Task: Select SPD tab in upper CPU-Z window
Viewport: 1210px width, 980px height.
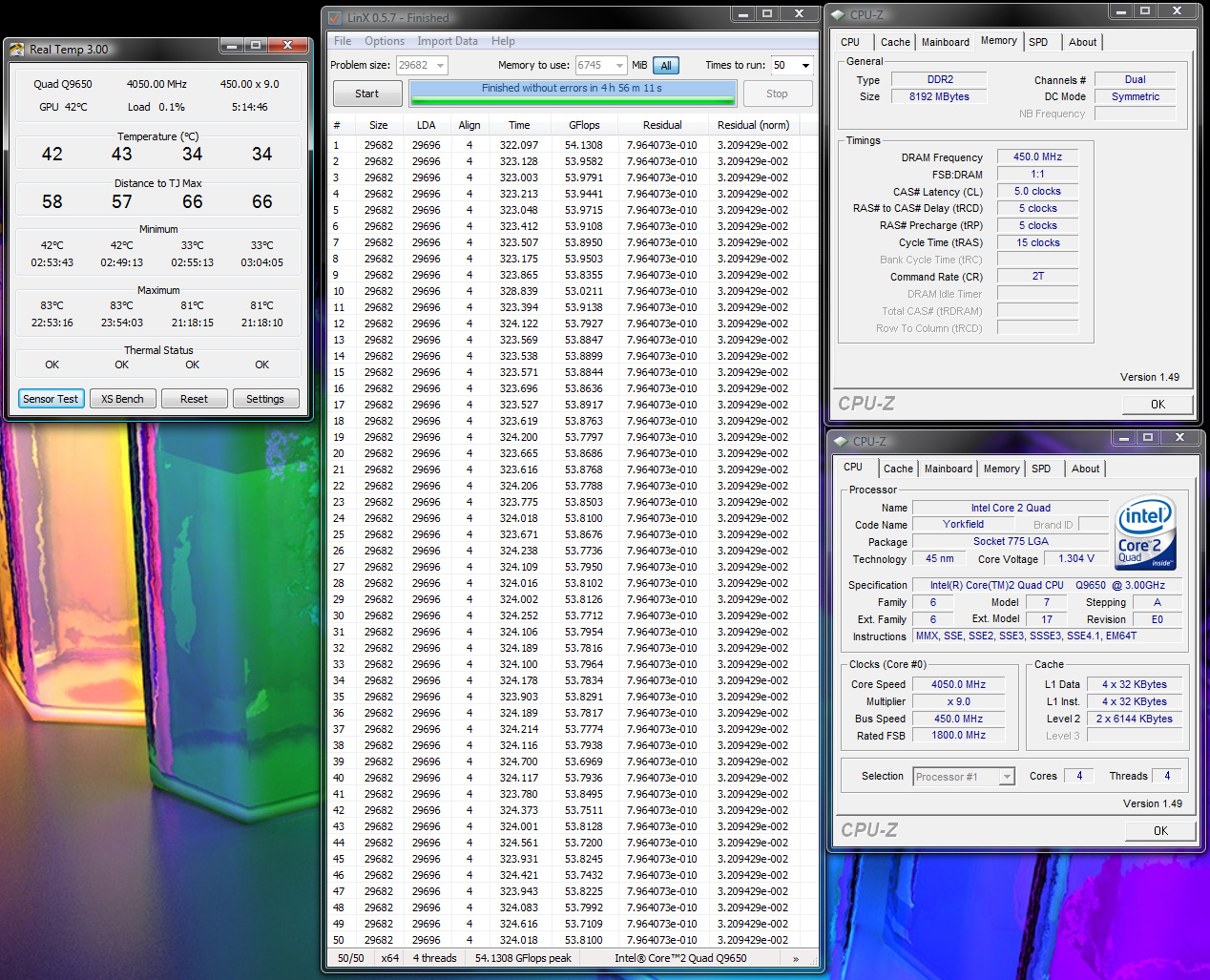Action: coord(1038,42)
